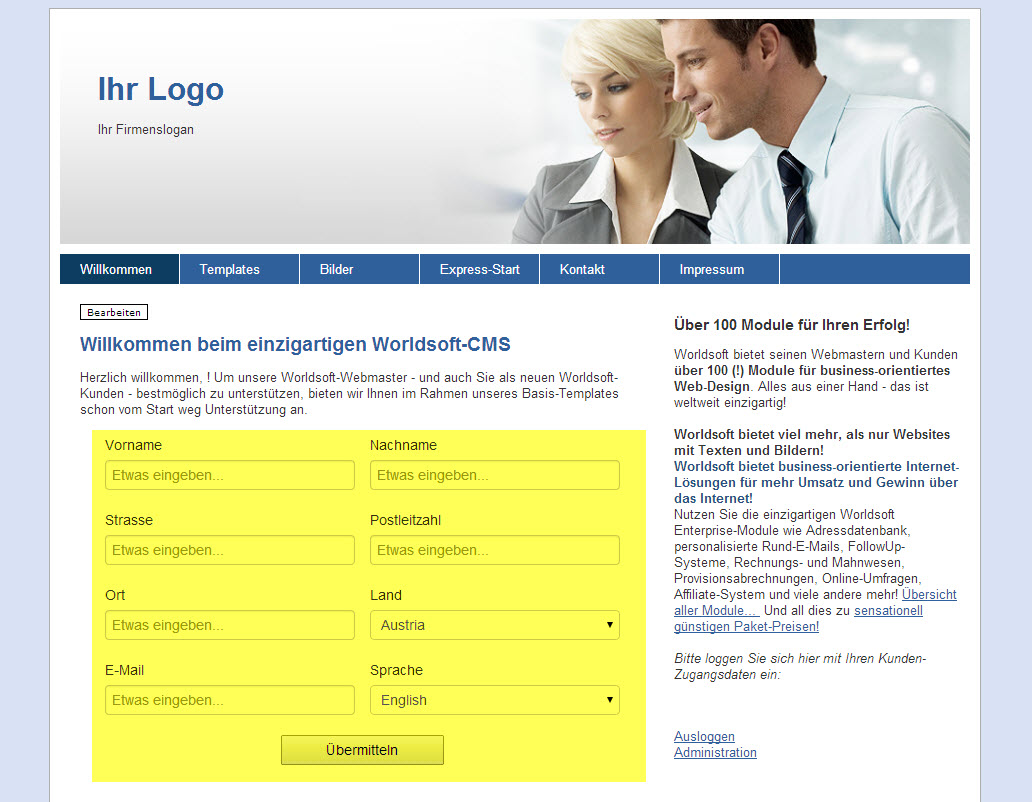The image size is (1032, 802).
Task: Follow the Übersicht aller Module link
Action: [929, 595]
